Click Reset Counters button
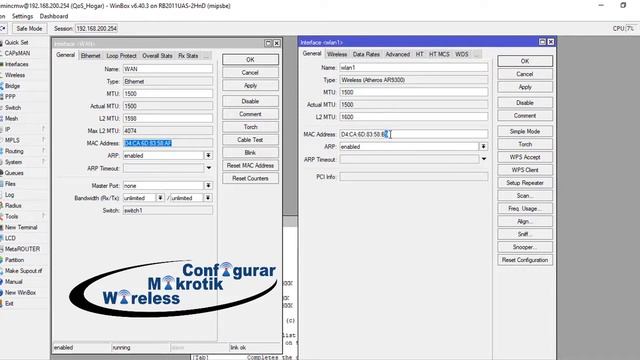This screenshot has height=360, width=640. pyautogui.click(x=250, y=178)
